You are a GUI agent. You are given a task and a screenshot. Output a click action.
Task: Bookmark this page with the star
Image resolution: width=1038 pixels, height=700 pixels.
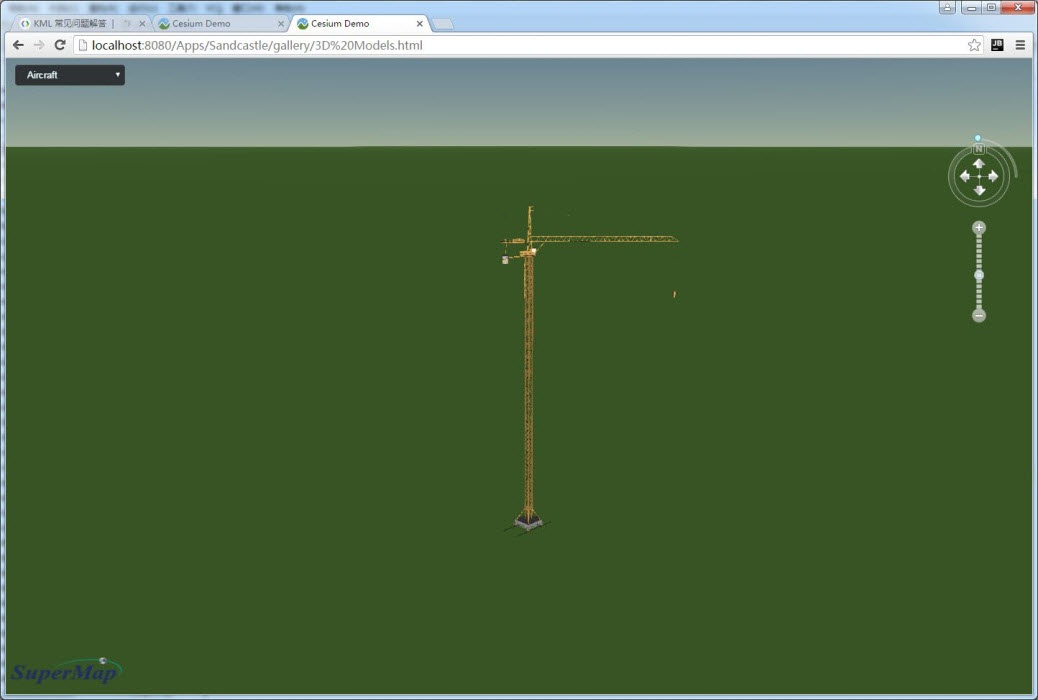[974, 45]
